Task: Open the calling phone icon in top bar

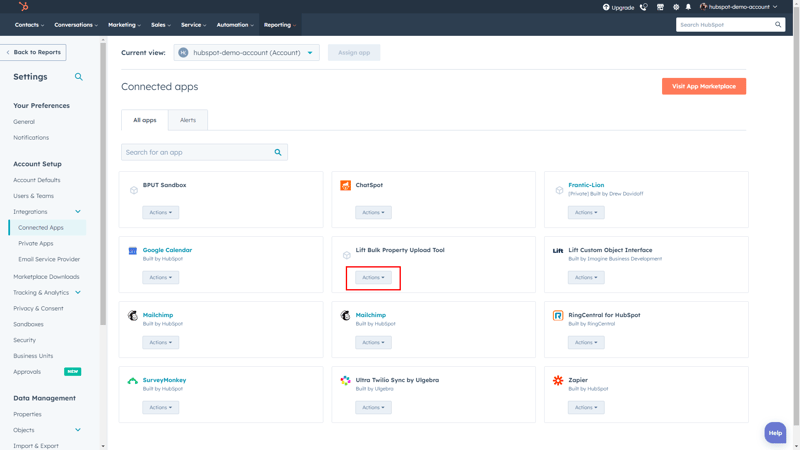Action: coord(644,7)
